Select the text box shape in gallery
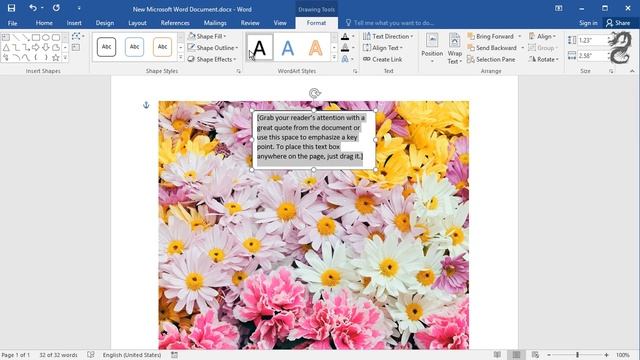This screenshot has height=360, width=640. point(6,38)
